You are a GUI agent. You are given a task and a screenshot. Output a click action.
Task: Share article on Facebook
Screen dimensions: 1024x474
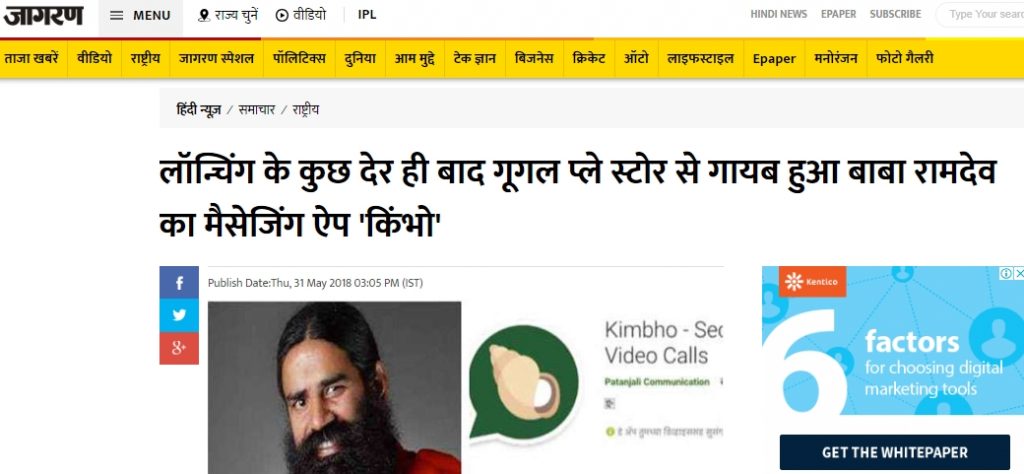point(179,282)
